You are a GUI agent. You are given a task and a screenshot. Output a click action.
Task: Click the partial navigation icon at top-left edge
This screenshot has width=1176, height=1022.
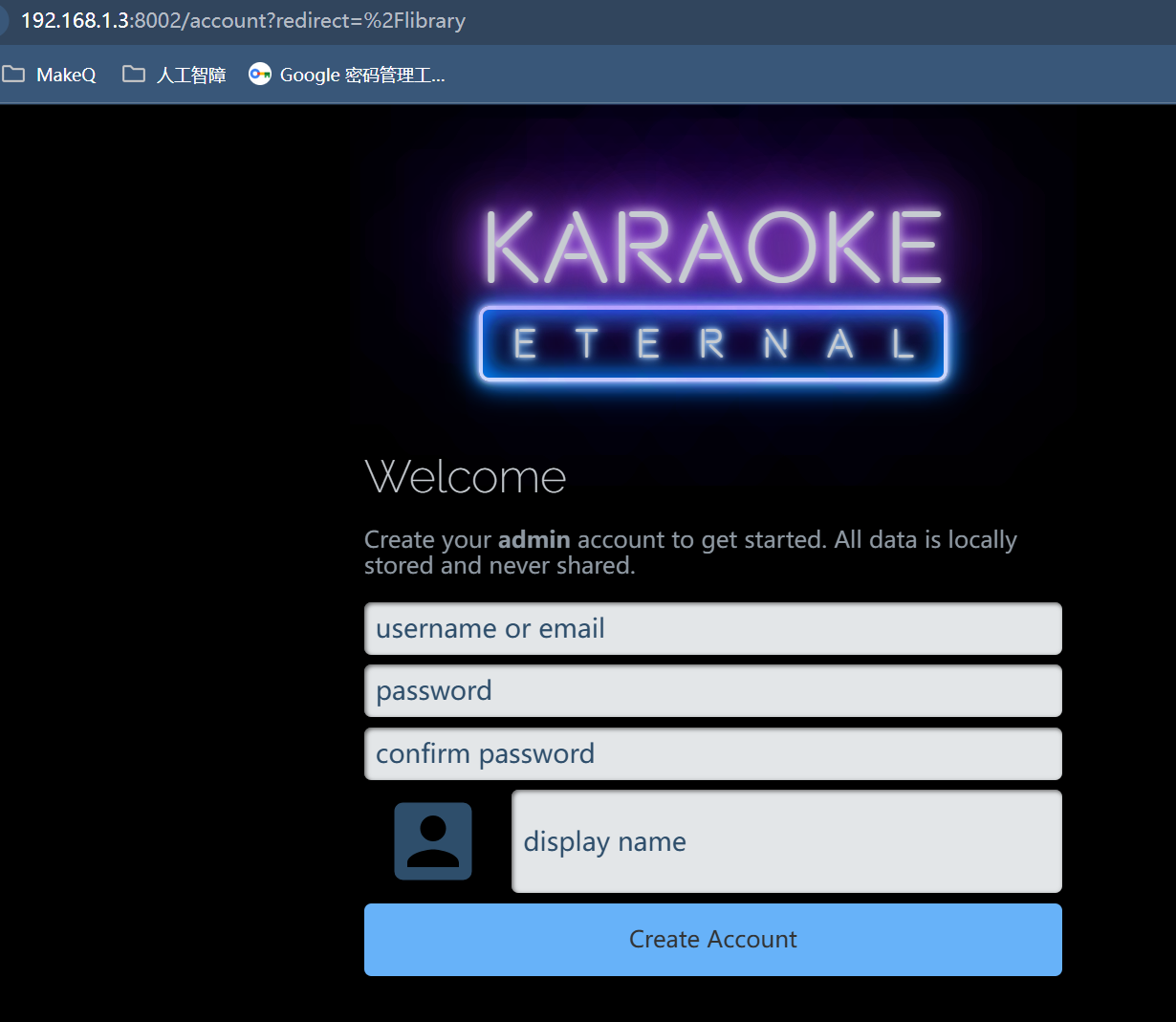point(4,20)
